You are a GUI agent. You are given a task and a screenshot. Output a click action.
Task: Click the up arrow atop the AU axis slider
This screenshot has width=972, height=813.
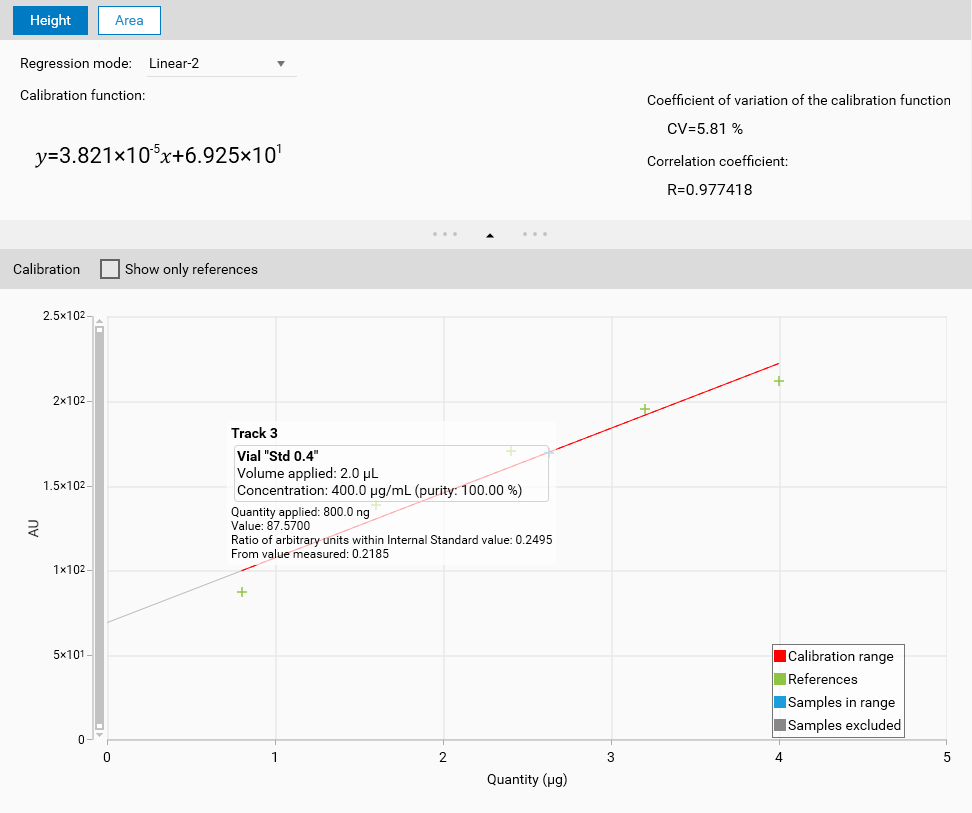coord(99,320)
